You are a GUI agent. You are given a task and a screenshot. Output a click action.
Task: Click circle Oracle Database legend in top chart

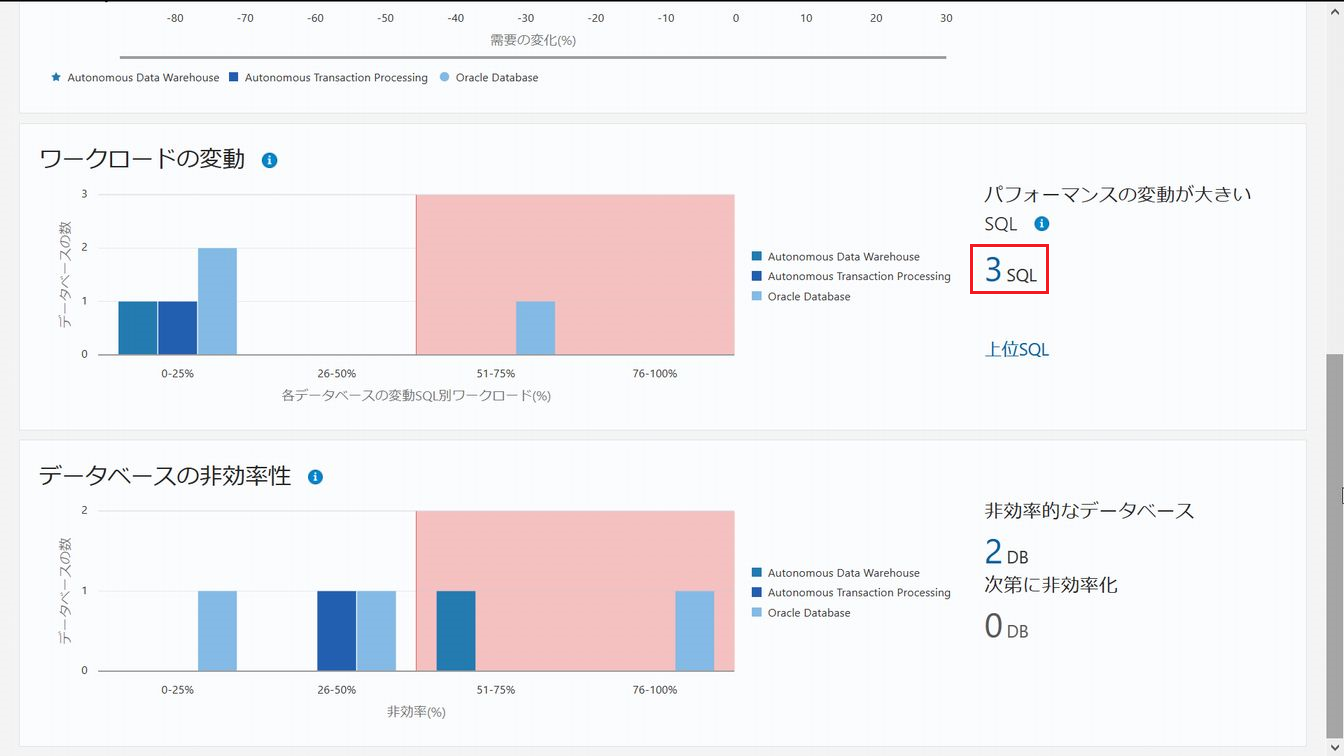489,77
